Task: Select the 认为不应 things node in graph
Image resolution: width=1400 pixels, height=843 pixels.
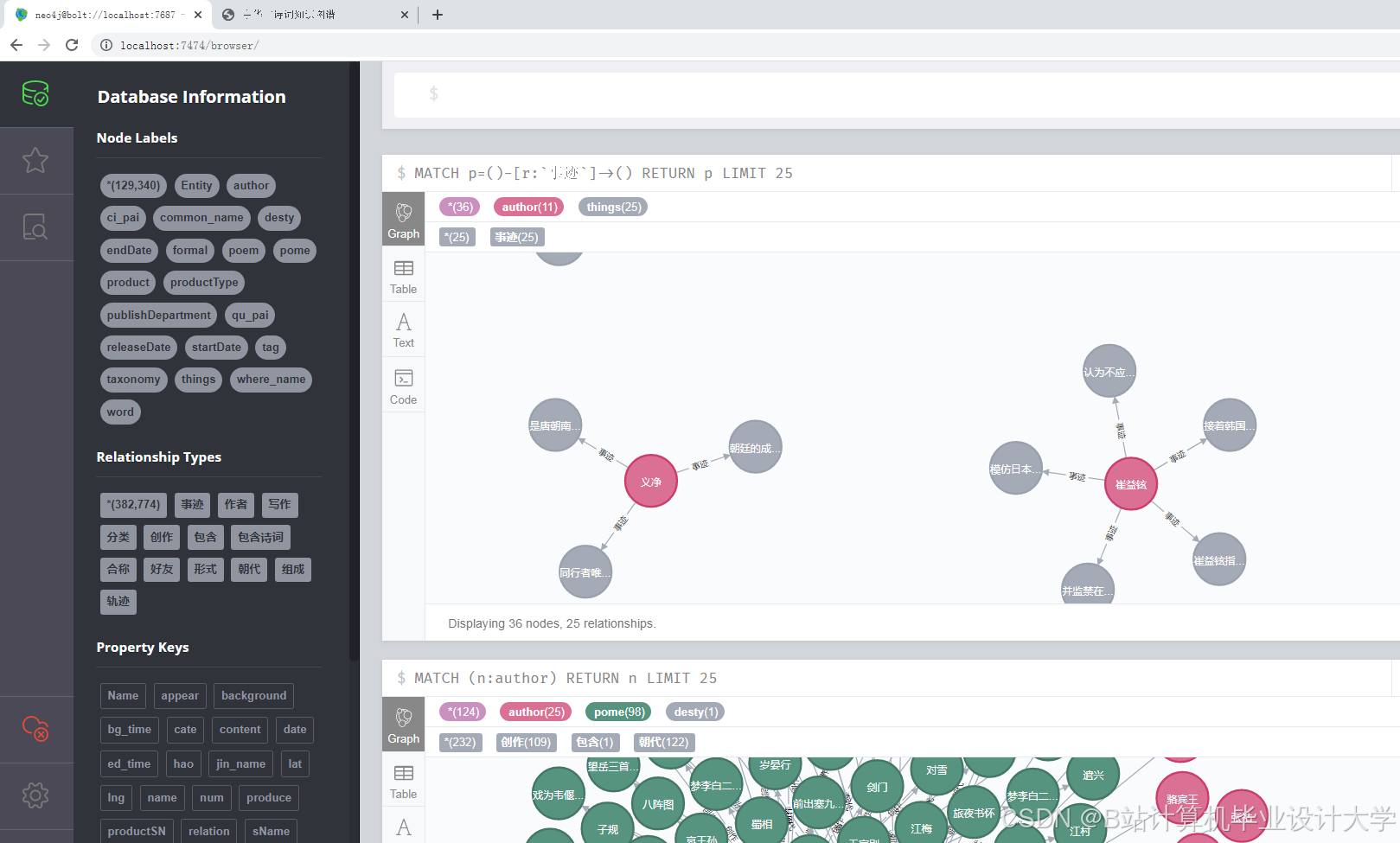Action: coord(1109,371)
